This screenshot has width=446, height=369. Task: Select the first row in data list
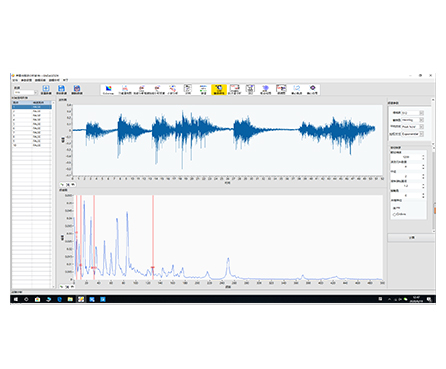pos(32,107)
